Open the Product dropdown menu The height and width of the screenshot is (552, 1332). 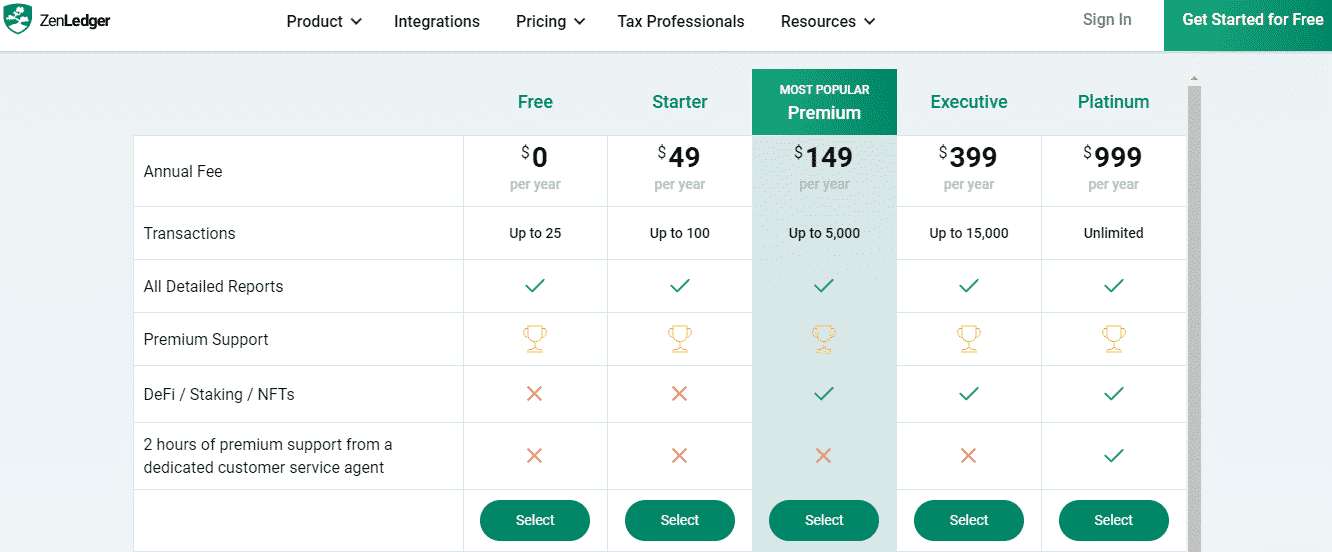324,21
